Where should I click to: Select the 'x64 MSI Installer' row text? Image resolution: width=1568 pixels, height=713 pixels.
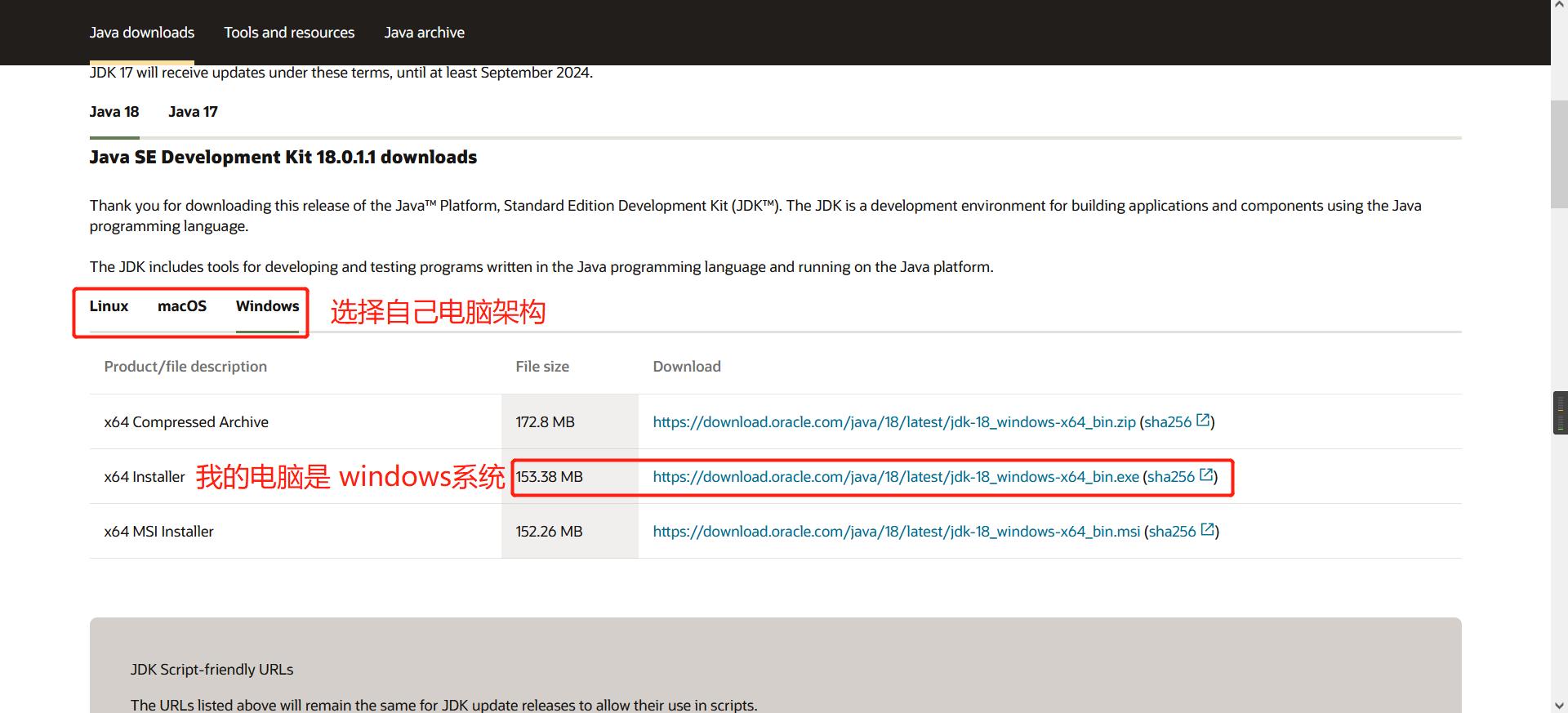click(x=158, y=532)
